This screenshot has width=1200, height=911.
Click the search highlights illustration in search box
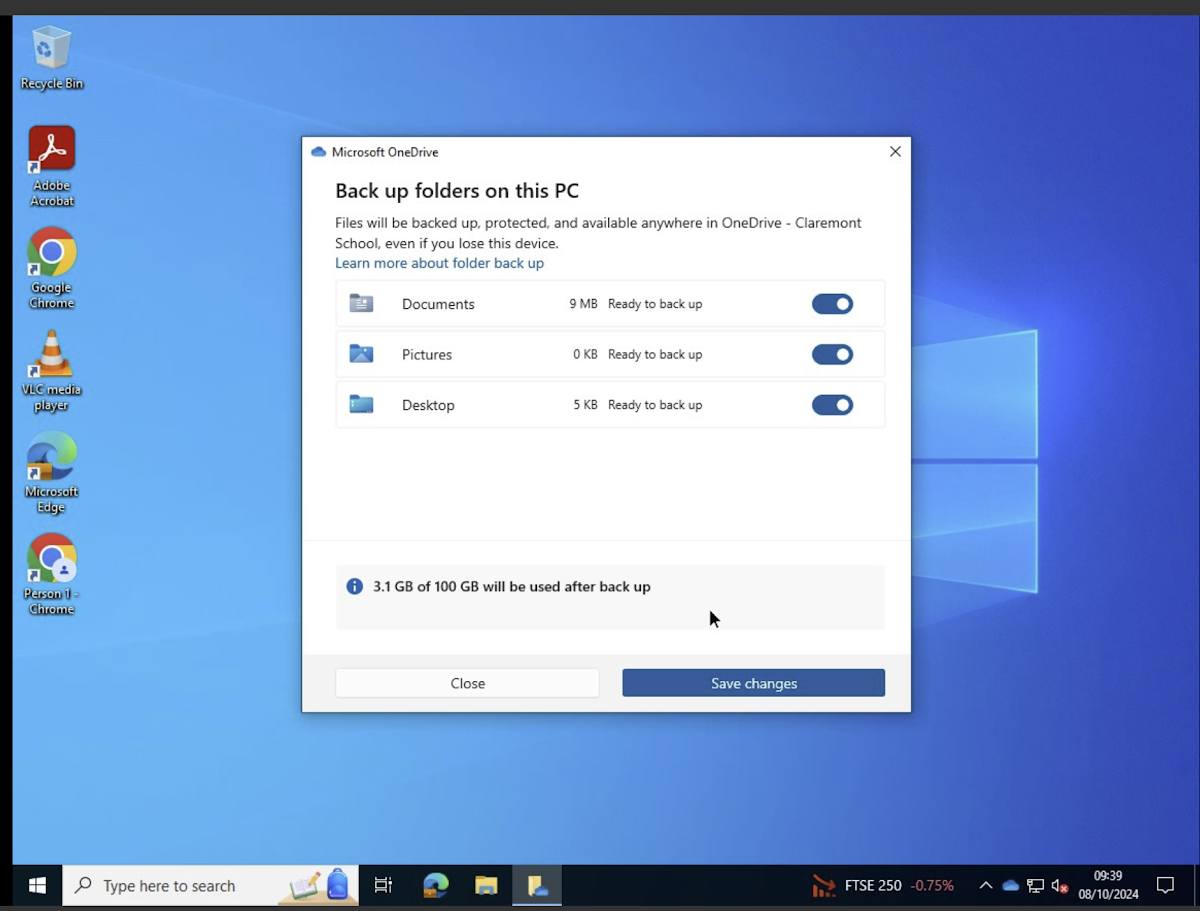pyautogui.click(x=320, y=885)
